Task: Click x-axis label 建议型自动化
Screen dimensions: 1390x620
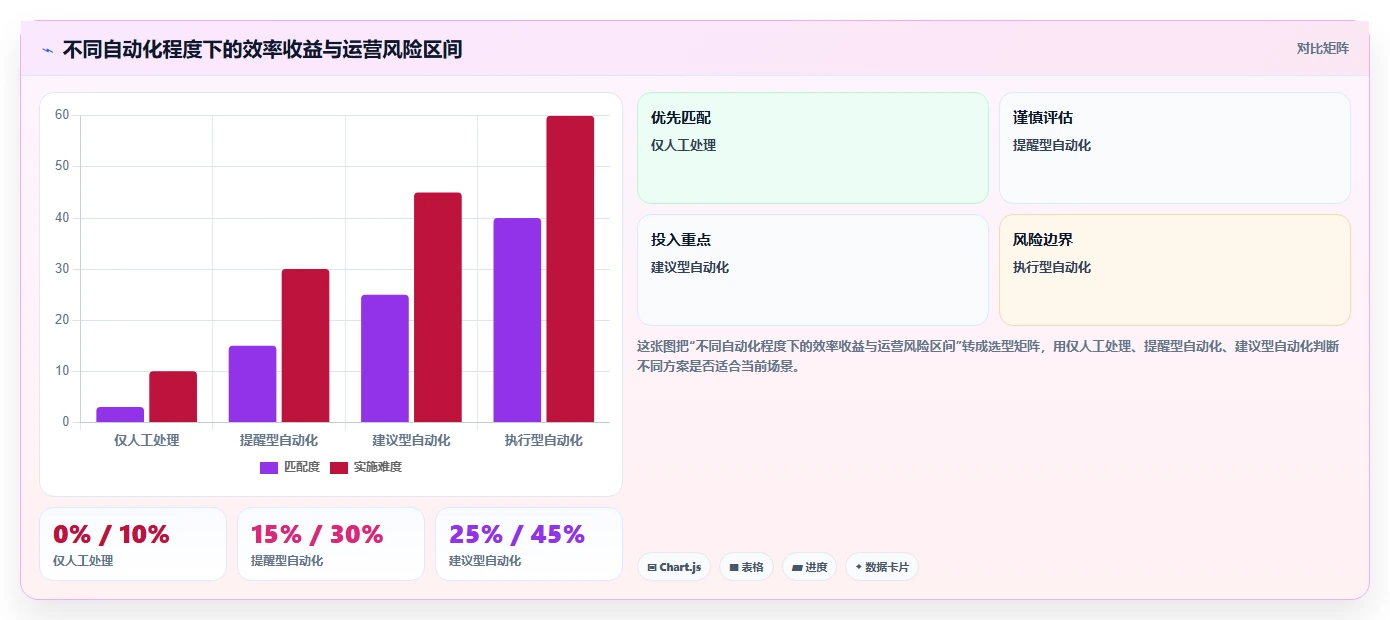Action: (411, 440)
